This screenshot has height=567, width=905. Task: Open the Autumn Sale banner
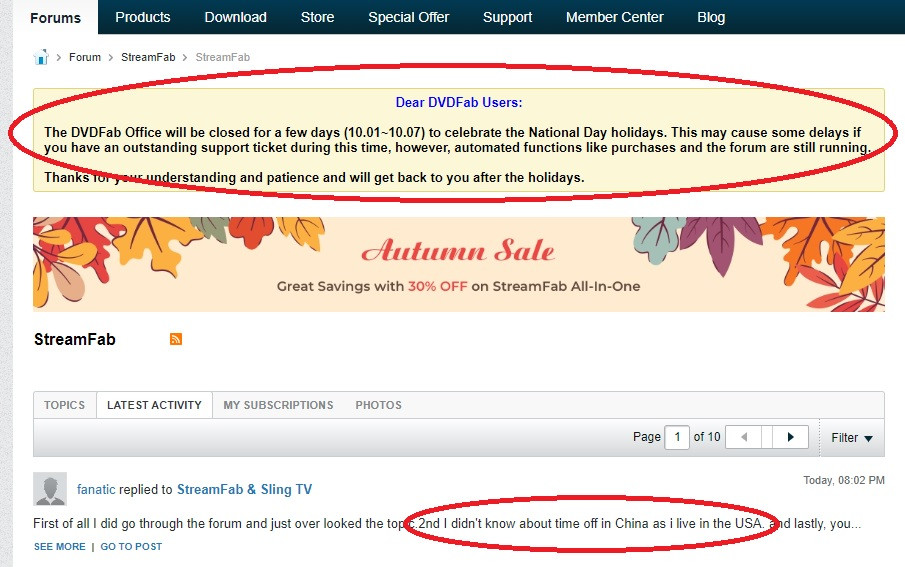click(x=459, y=264)
